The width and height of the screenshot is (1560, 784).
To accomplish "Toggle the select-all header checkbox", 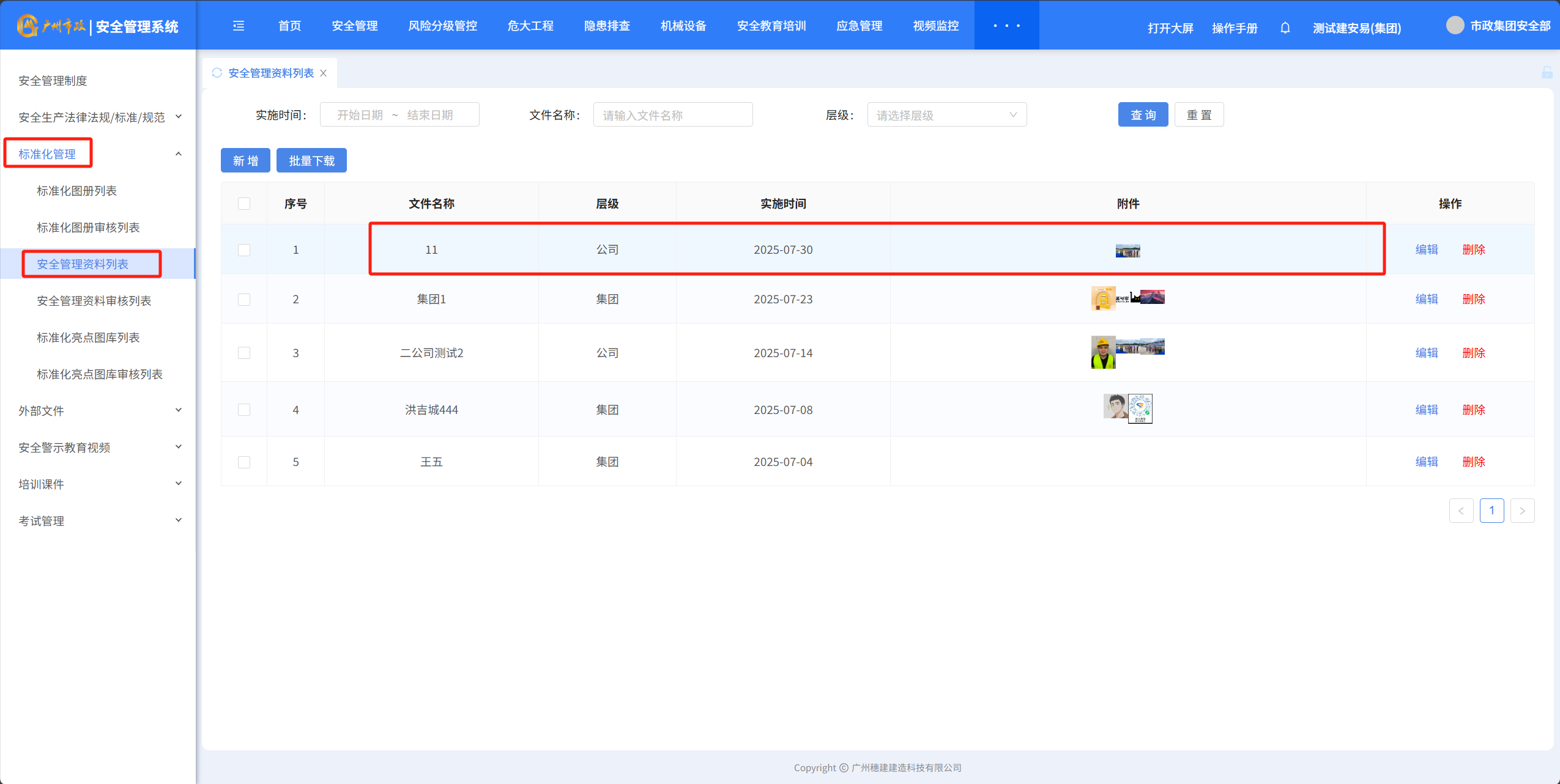I will point(244,204).
